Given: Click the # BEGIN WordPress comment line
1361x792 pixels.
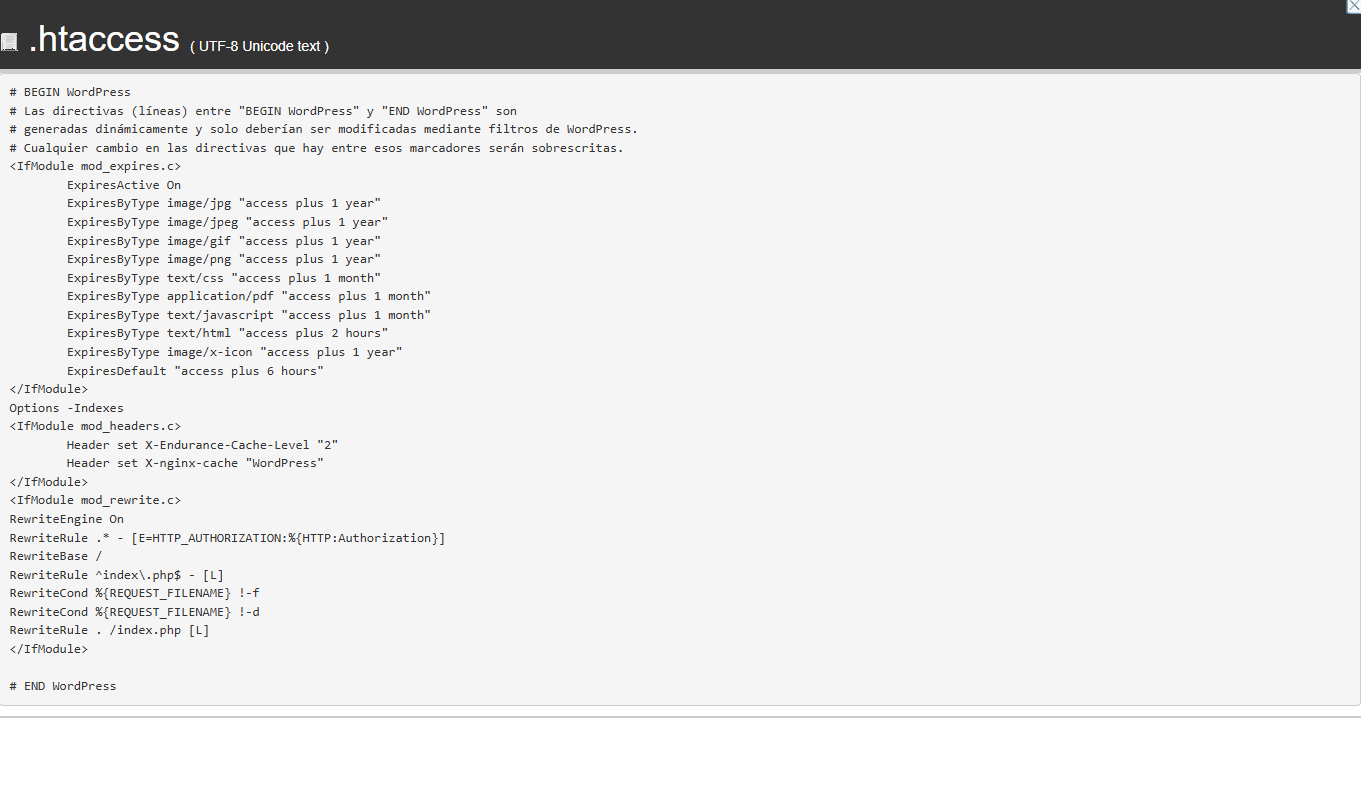Looking at the screenshot, I should coord(70,91).
